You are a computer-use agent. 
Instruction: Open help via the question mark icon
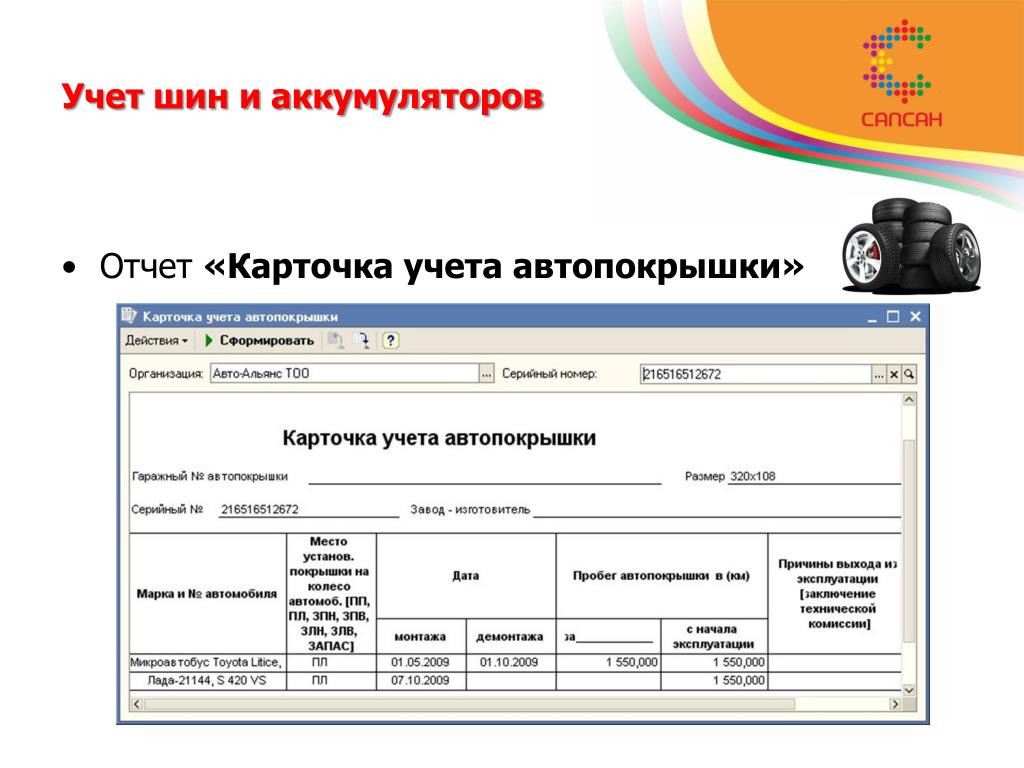point(390,340)
